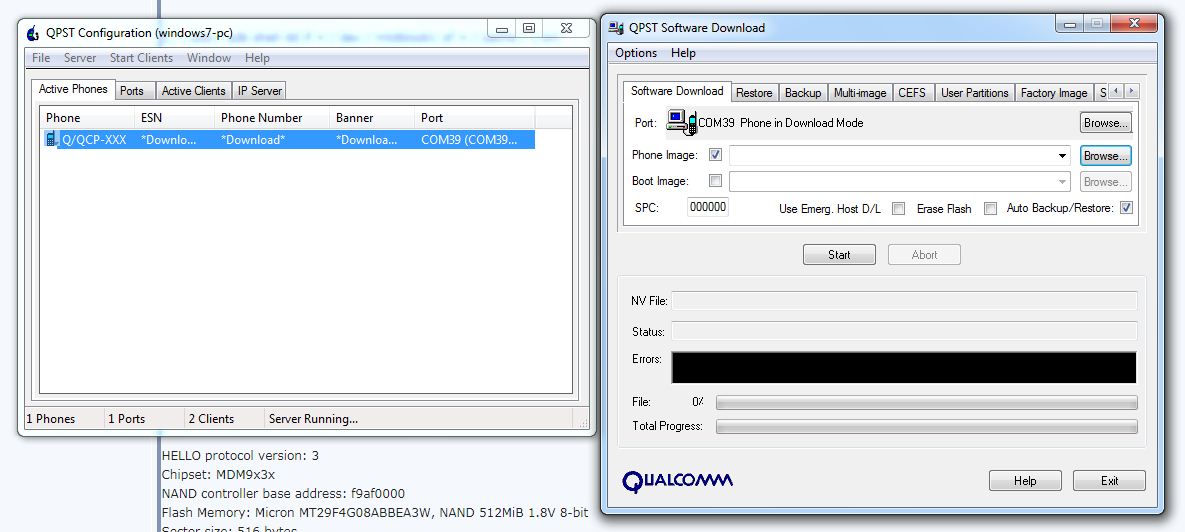Open Help menu in Software Download window
1185x532 pixels.
(x=683, y=53)
